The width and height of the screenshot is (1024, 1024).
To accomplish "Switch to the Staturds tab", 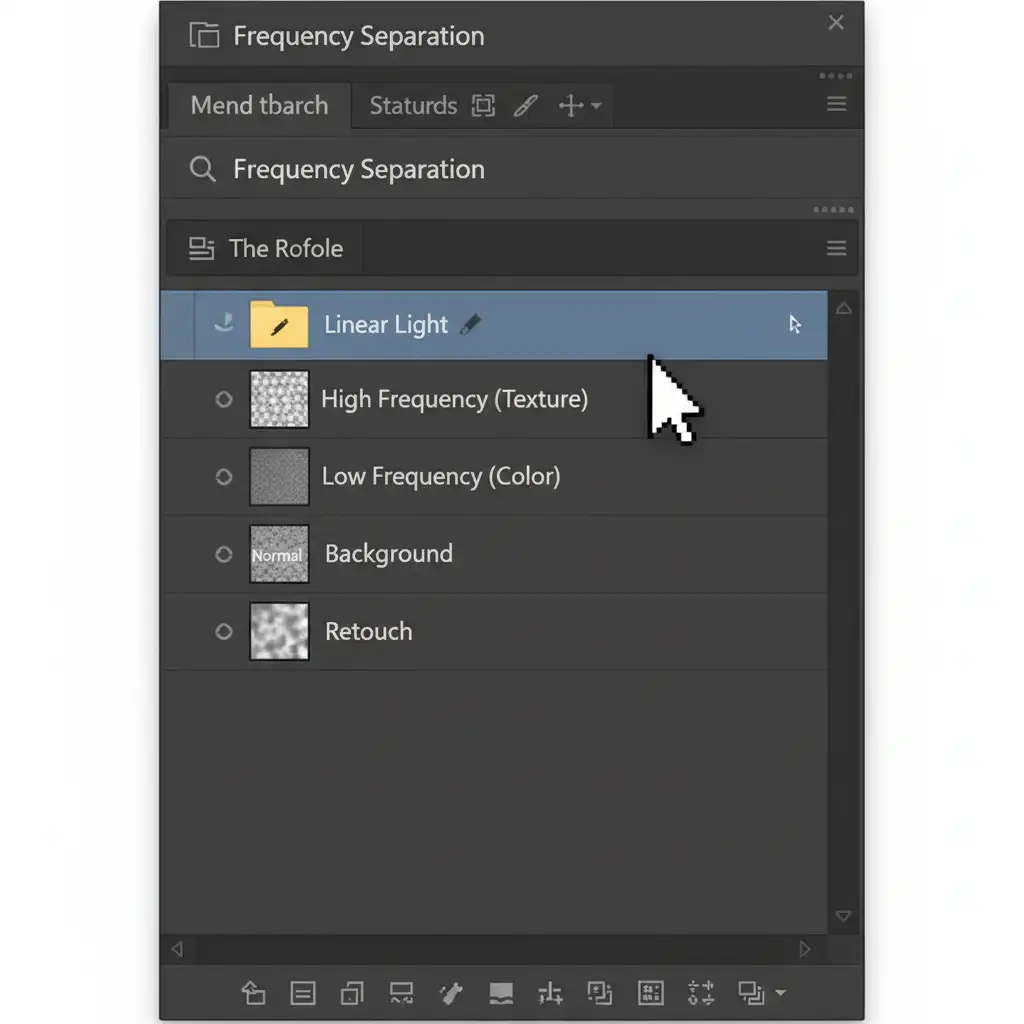I will (413, 106).
